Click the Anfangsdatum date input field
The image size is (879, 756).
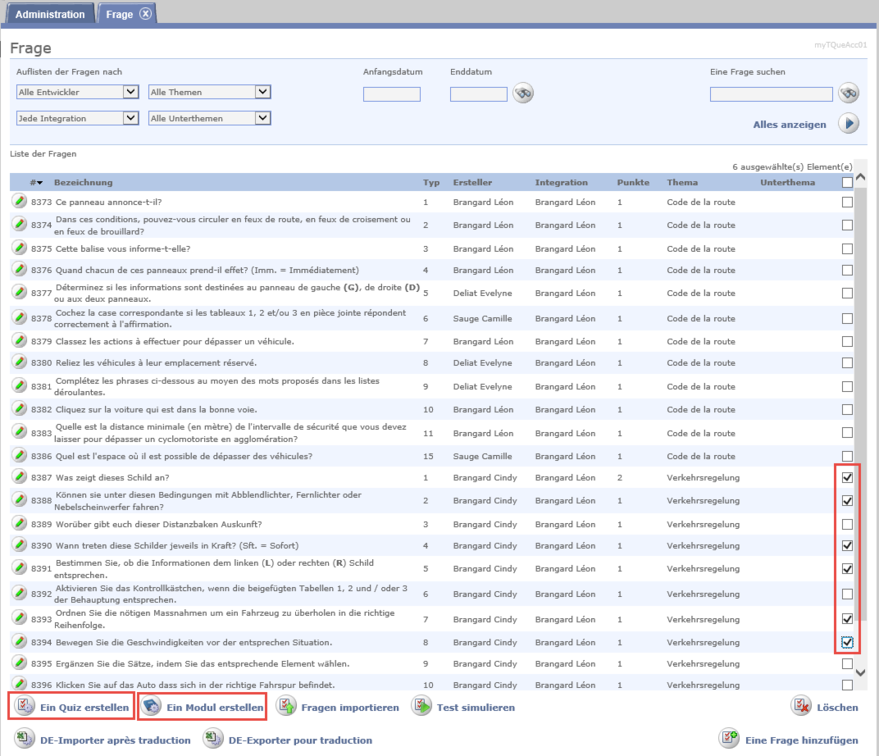coord(391,95)
